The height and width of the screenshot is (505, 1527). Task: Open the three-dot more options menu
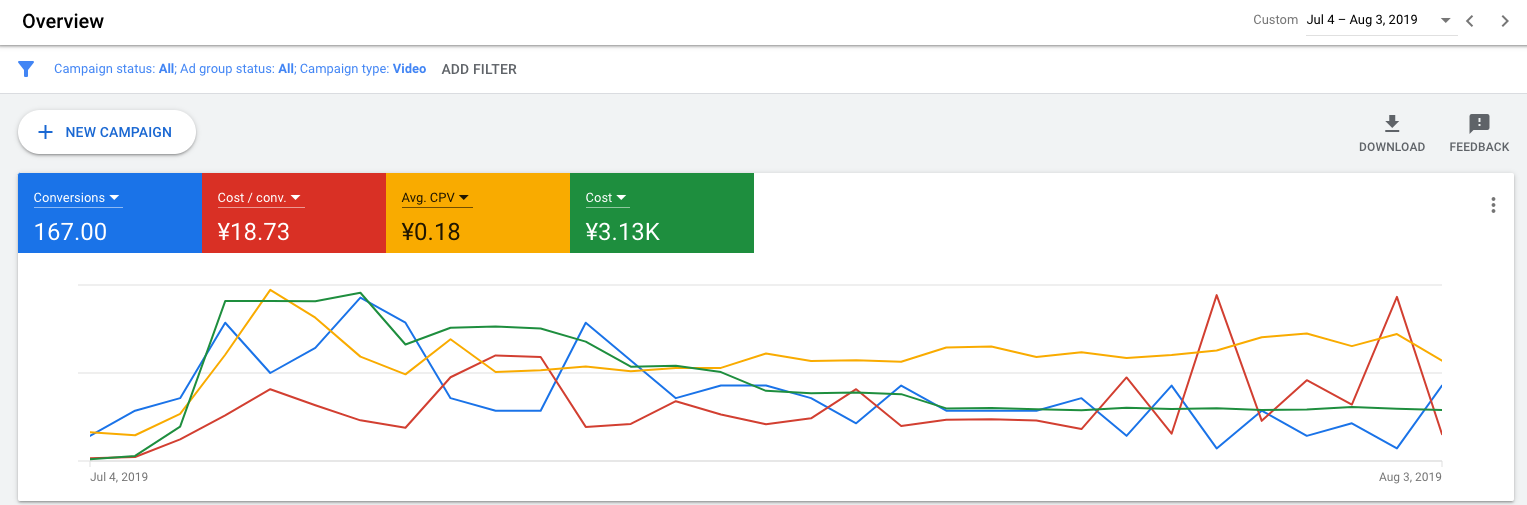tap(1493, 205)
